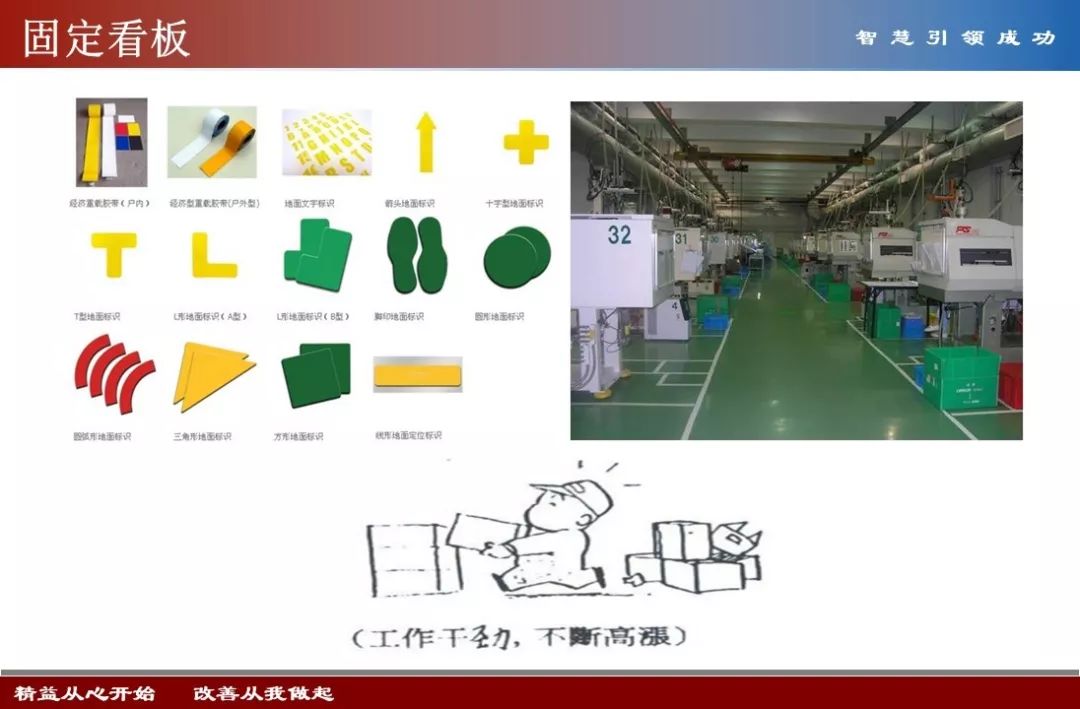The image size is (1080, 709).
Task: Click the 精益从心开始 footer text
Action: point(85,693)
